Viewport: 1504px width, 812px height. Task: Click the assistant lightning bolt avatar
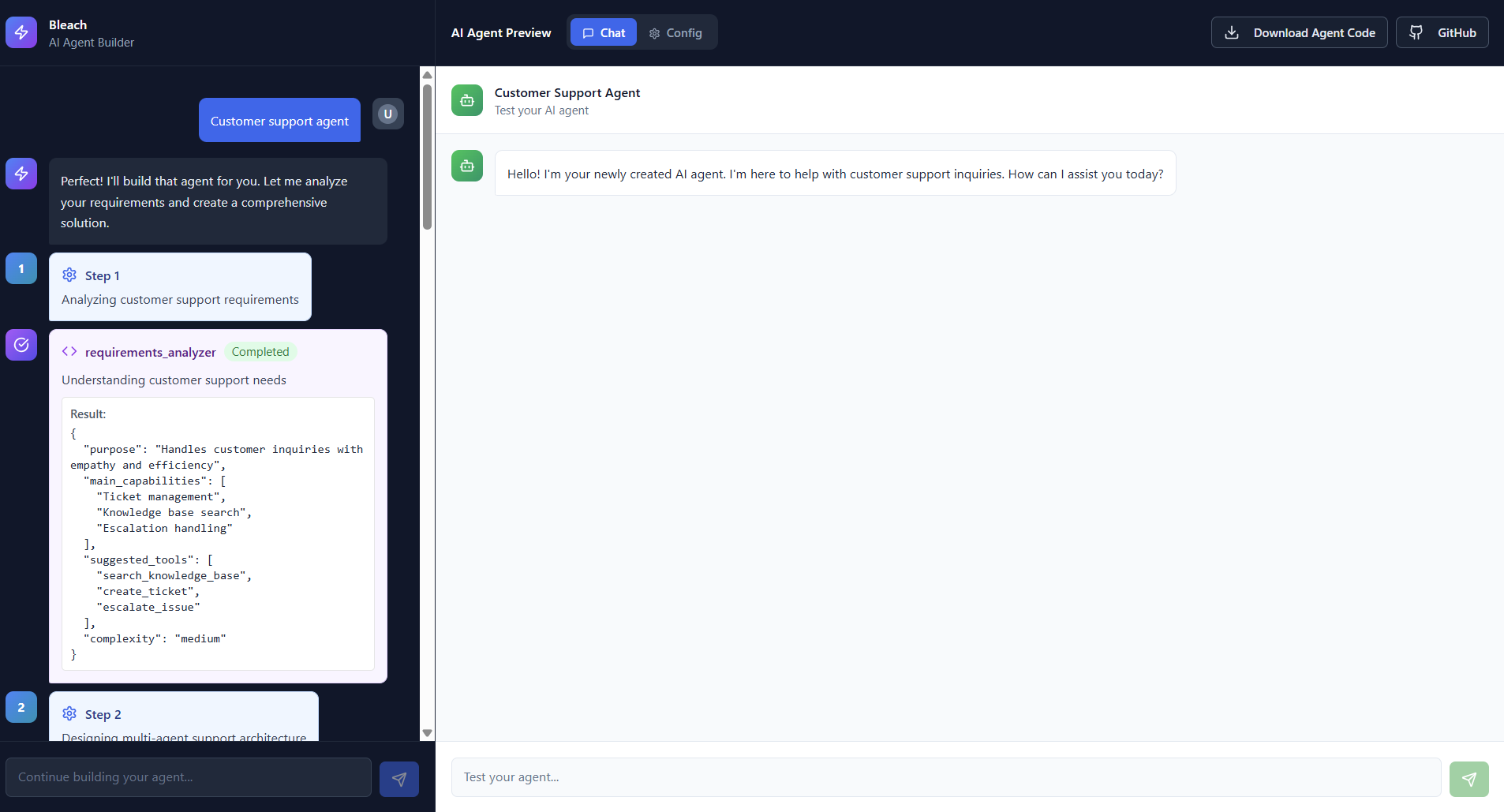(x=21, y=174)
